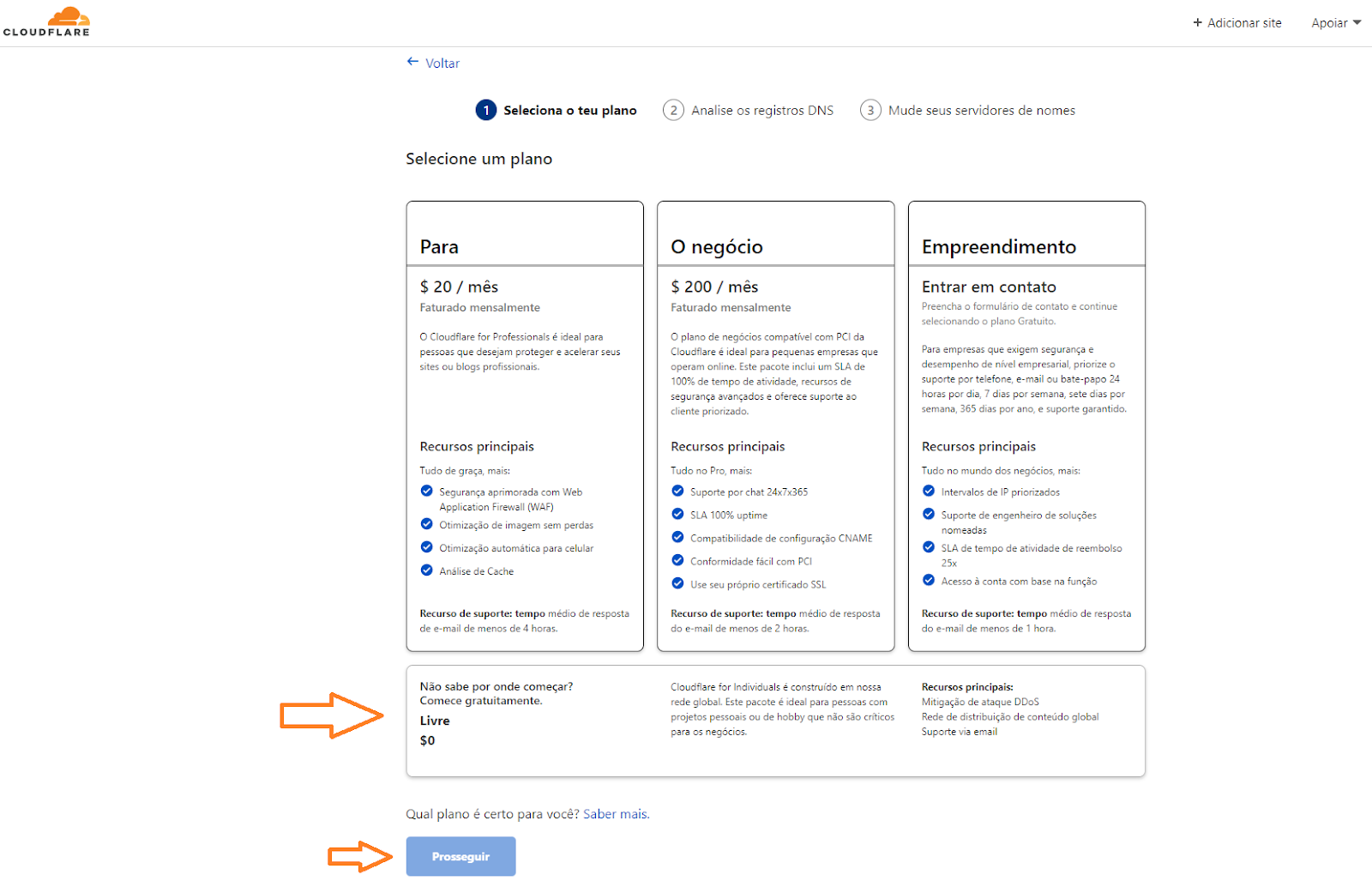Click checkmark beside Suporte de engenheiro de soluções
The height and width of the screenshot is (887, 1372).
pos(929,514)
